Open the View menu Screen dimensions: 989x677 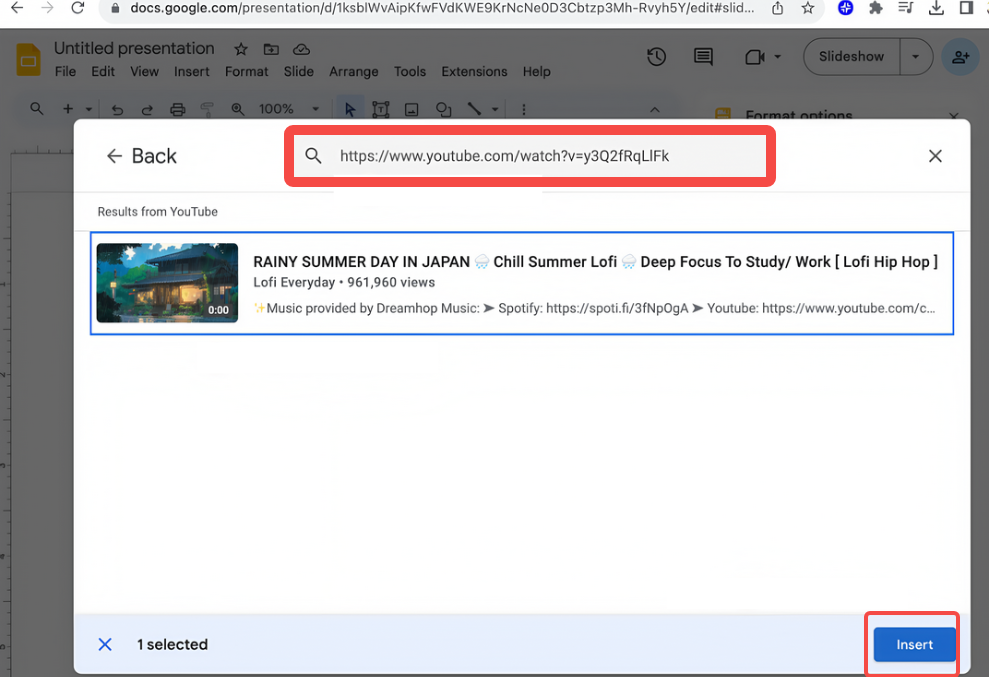pyautogui.click(x=144, y=71)
